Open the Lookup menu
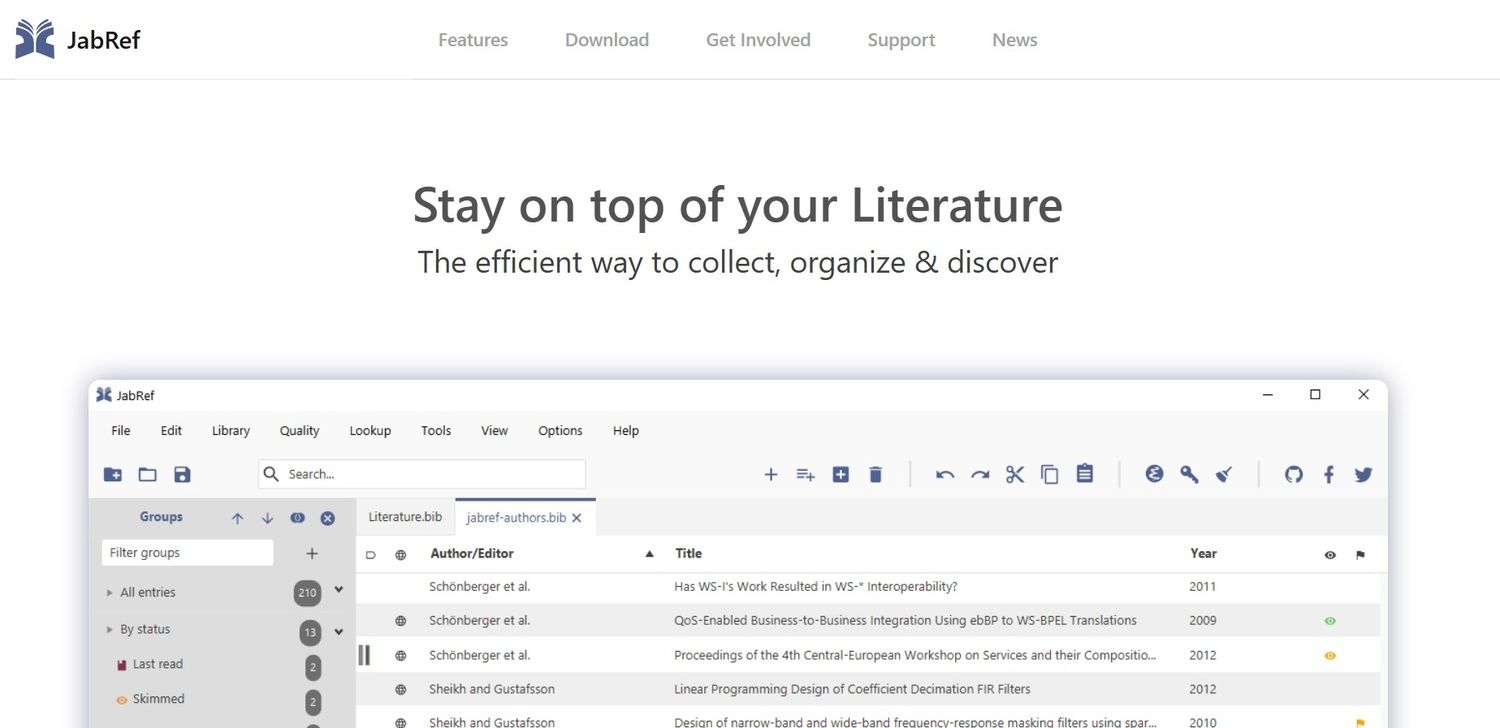 tap(370, 431)
